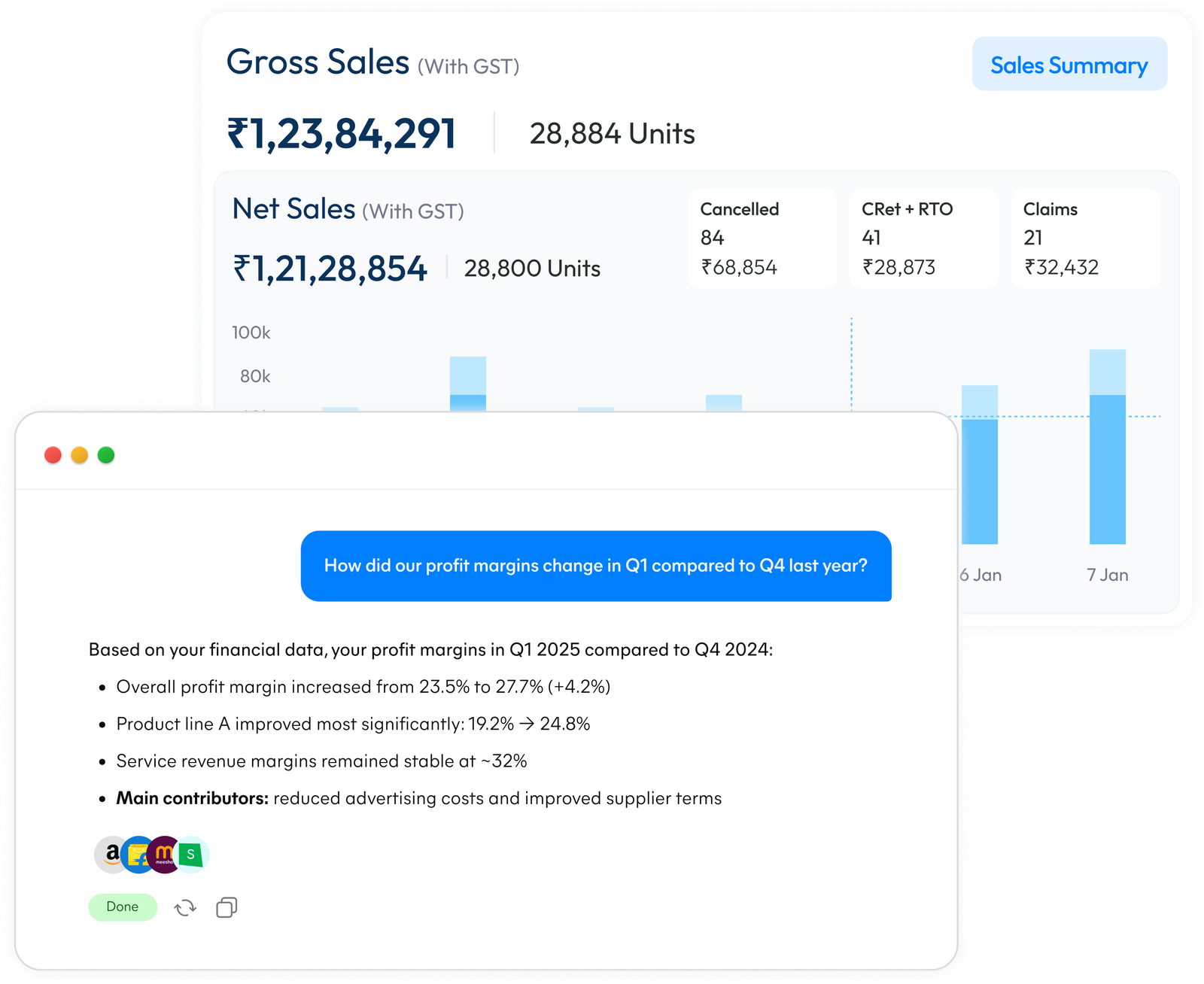Click the blue profit margins question bubble
The height and width of the screenshot is (984, 1204).
click(596, 566)
